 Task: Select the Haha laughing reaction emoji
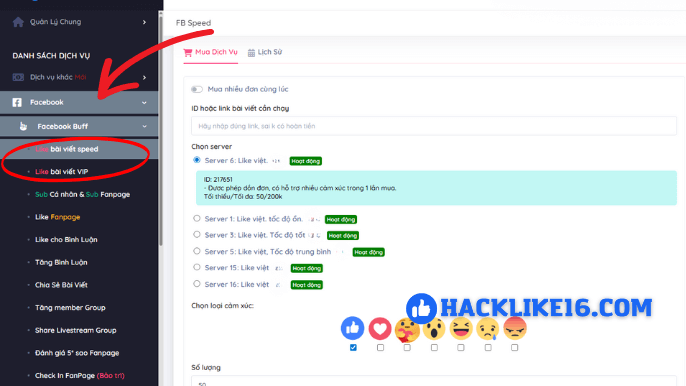click(x=461, y=329)
